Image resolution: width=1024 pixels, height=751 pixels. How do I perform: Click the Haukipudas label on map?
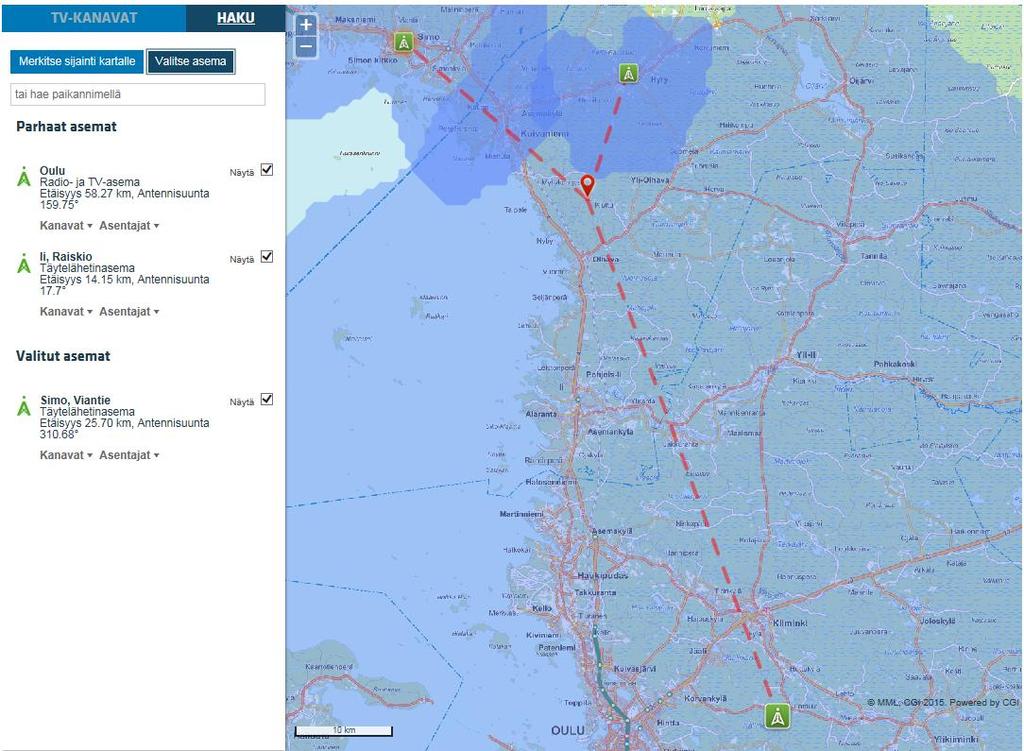(602, 575)
